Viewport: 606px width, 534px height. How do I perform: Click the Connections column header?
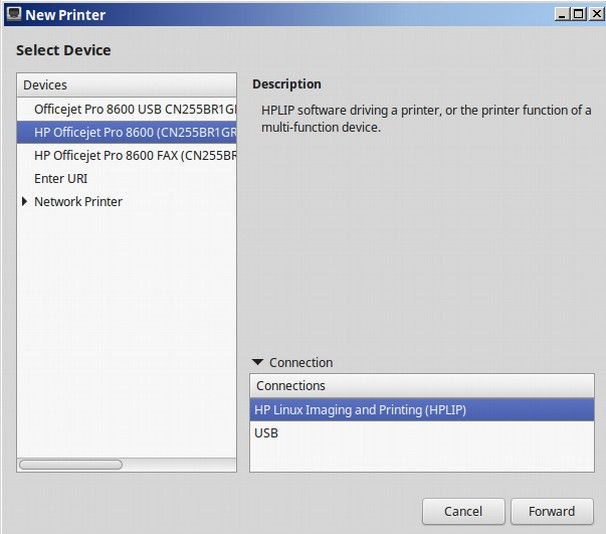coord(422,386)
